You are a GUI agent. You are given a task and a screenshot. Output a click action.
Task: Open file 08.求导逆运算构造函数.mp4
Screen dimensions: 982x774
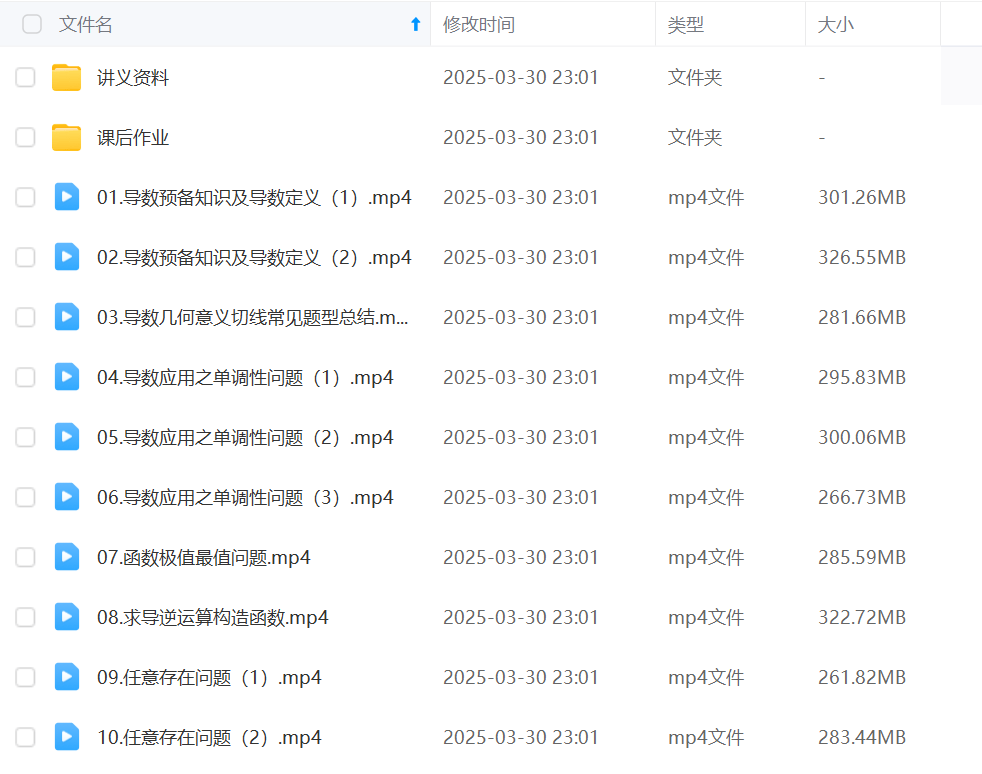click(212, 617)
